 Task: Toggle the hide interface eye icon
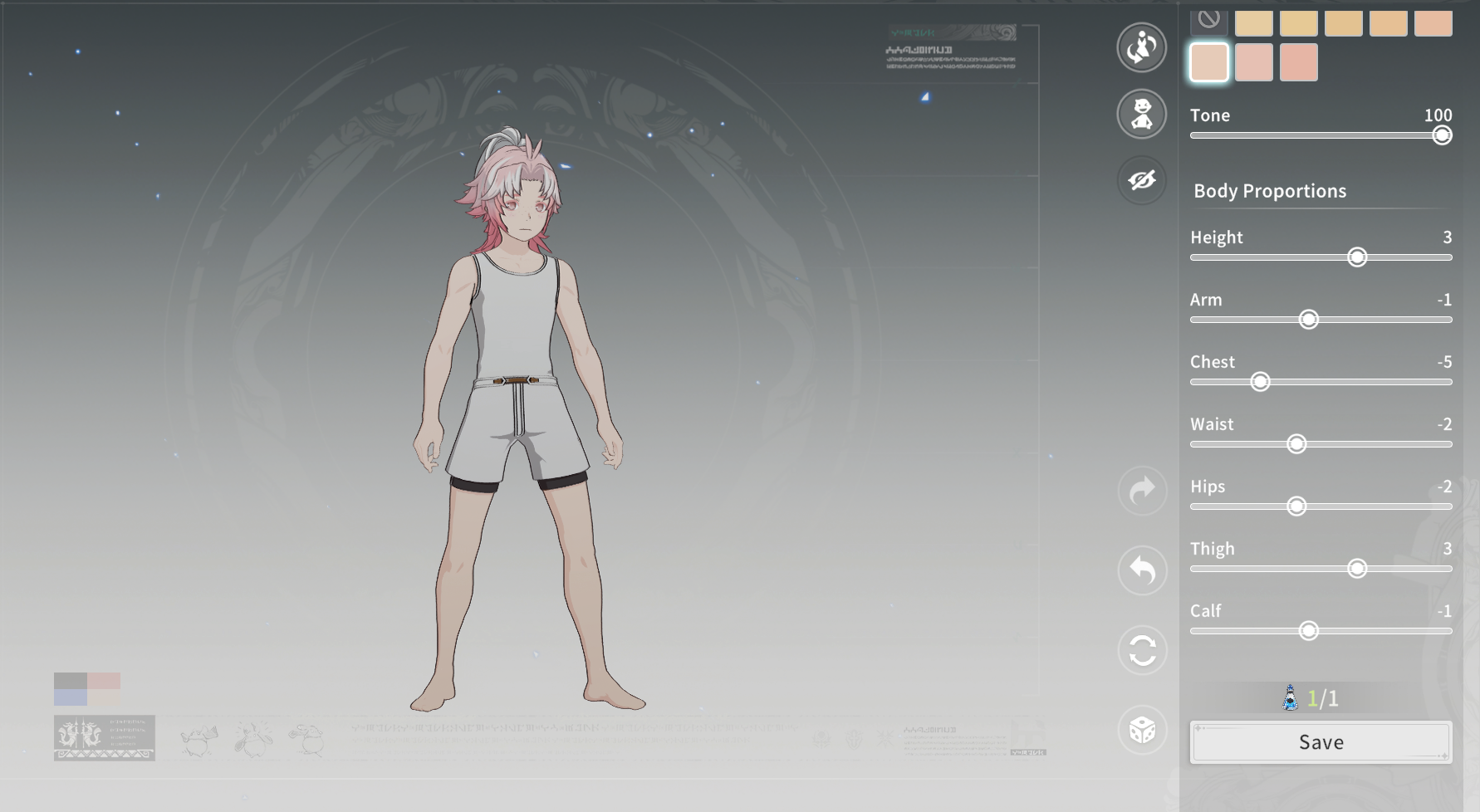pyautogui.click(x=1142, y=180)
